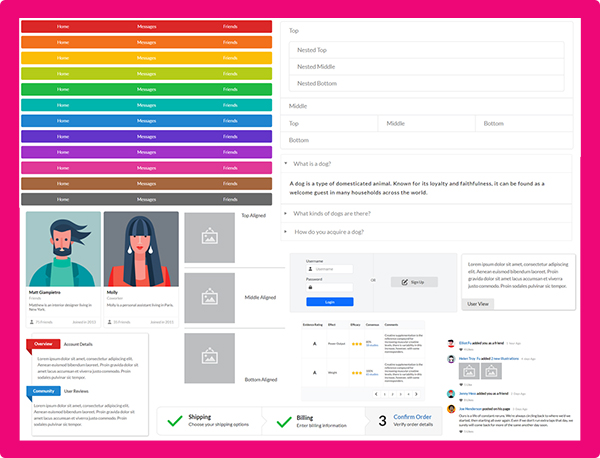This screenshot has width=600, height=458.
Task: Click the lock icon in Password field
Action: (308, 286)
